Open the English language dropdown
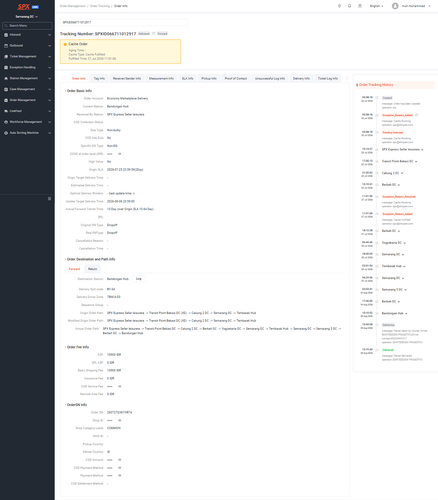The width and height of the screenshot is (438, 500). (x=376, y=6)
